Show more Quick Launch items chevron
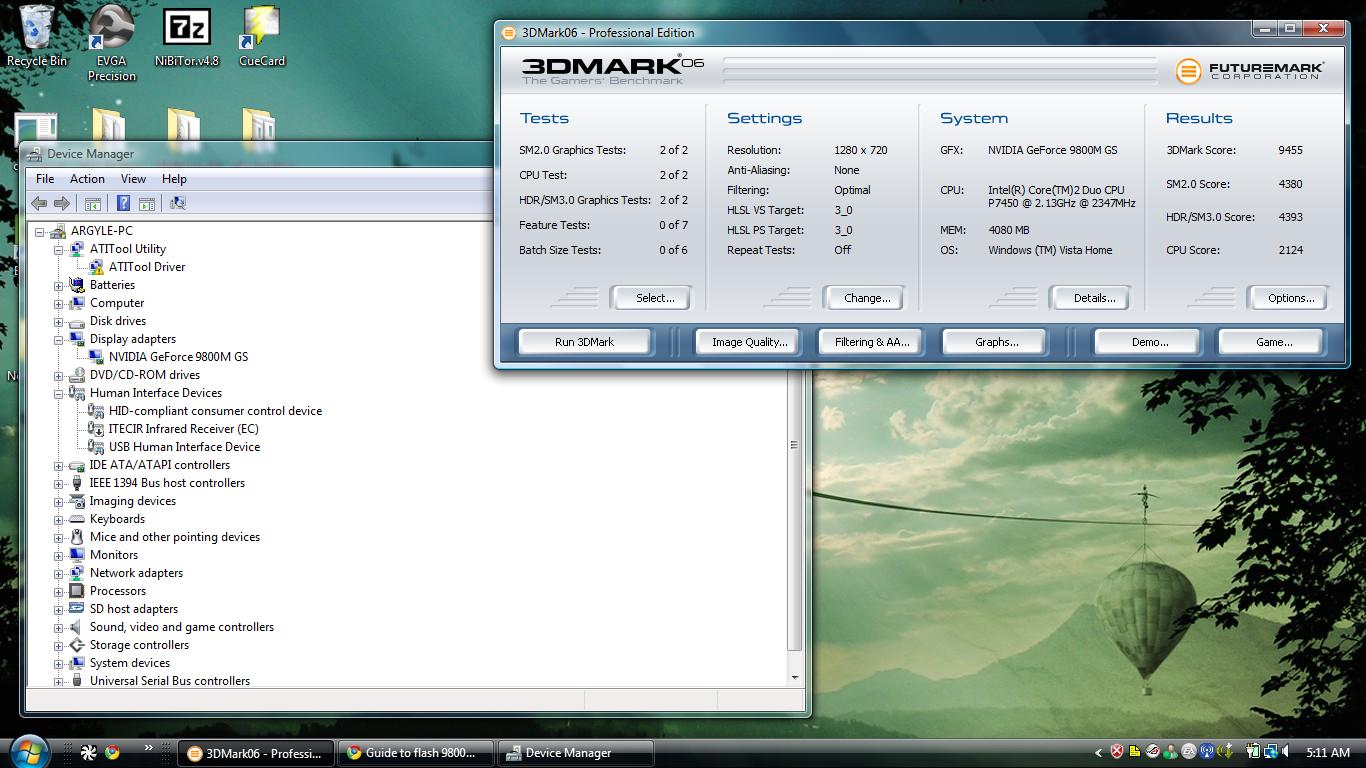This screenshot has width=1366, height=768. (x=149, y=747)
